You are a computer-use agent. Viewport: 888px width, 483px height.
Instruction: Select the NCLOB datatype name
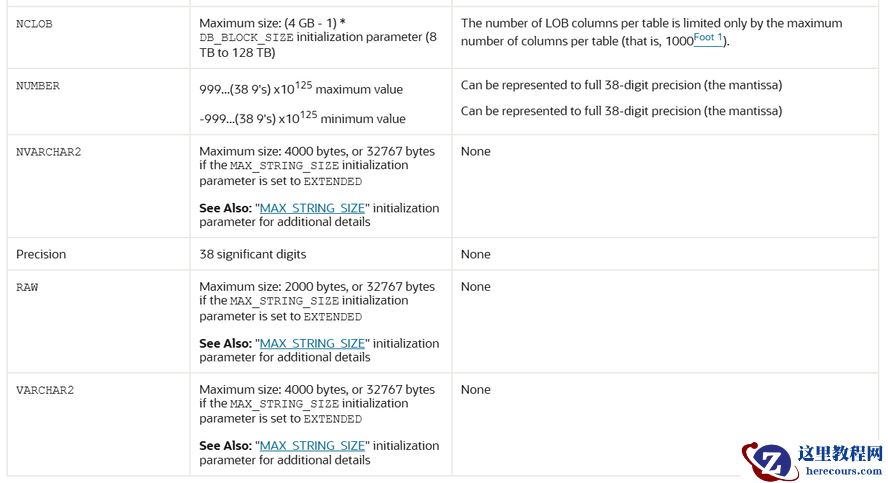pos(34,23)
